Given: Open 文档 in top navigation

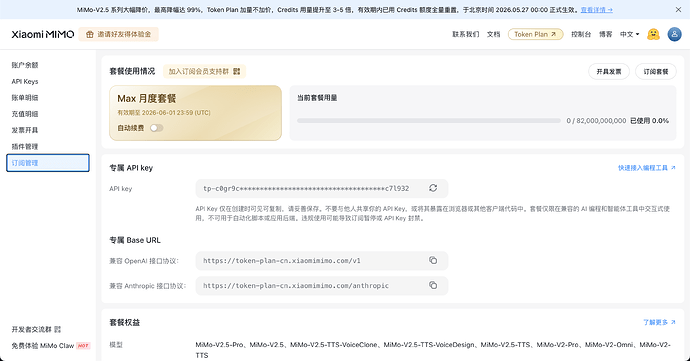Looking at the screenshot, I should (493, 34).
